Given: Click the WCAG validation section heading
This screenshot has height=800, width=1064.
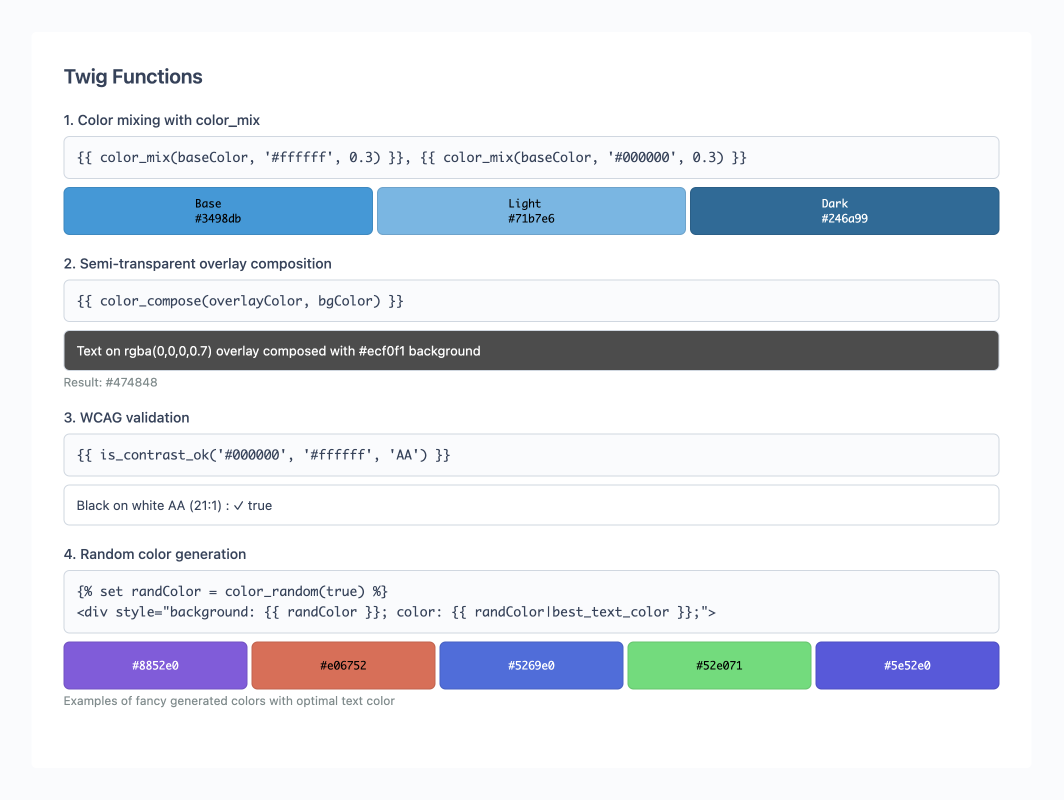Looking at the screenshot, I should click(126, 418).
